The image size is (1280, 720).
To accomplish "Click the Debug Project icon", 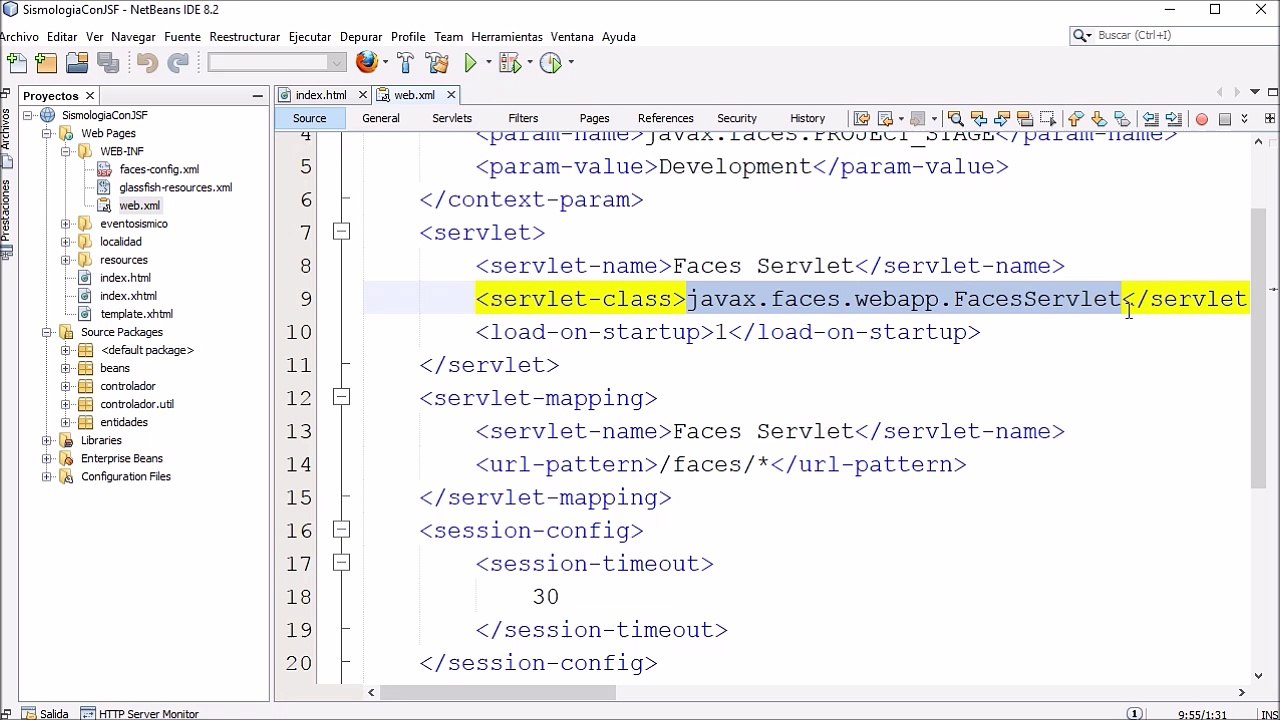I will (509, 63).
